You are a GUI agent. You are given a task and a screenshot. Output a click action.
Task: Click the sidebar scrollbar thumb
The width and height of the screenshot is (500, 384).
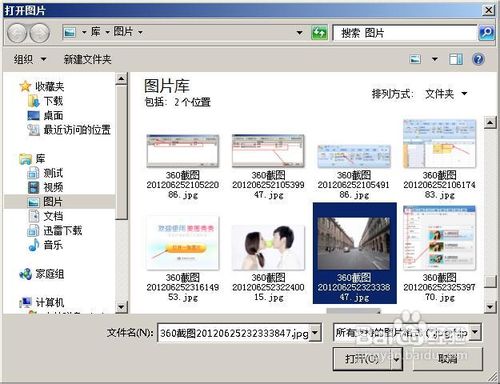pyautogui.click(x=121, y=152)
